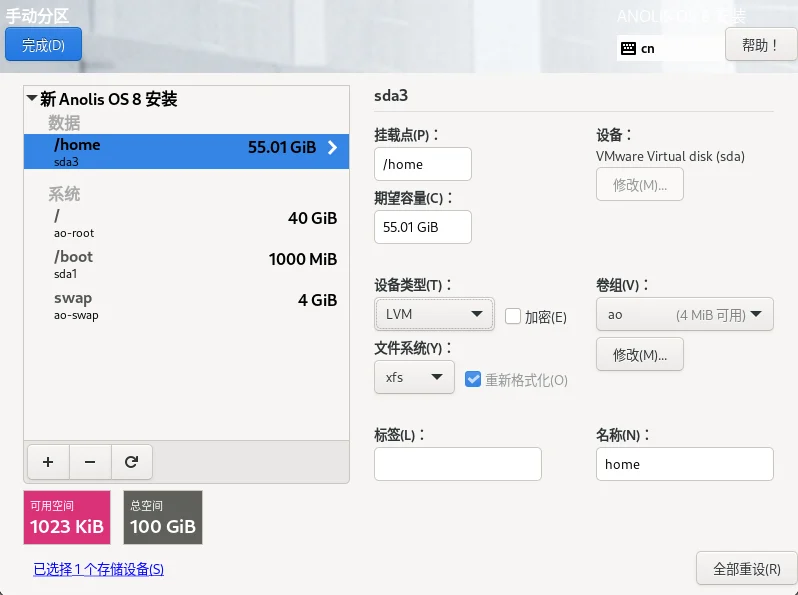This screenshot has width=798, height=595.
Task: Click the 全部重设(R) reset all button
Action: (747, 569)
